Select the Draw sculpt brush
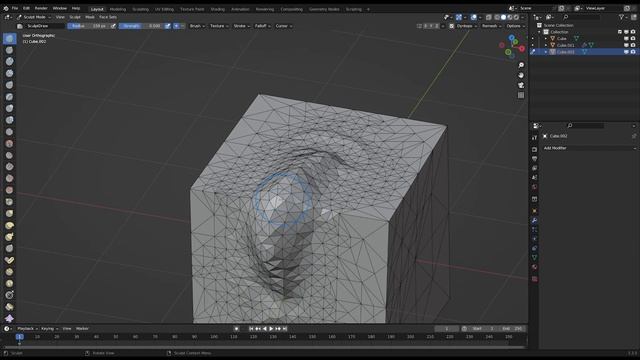The width and height of the screenshot is (640, 360). tap(9, 39)
